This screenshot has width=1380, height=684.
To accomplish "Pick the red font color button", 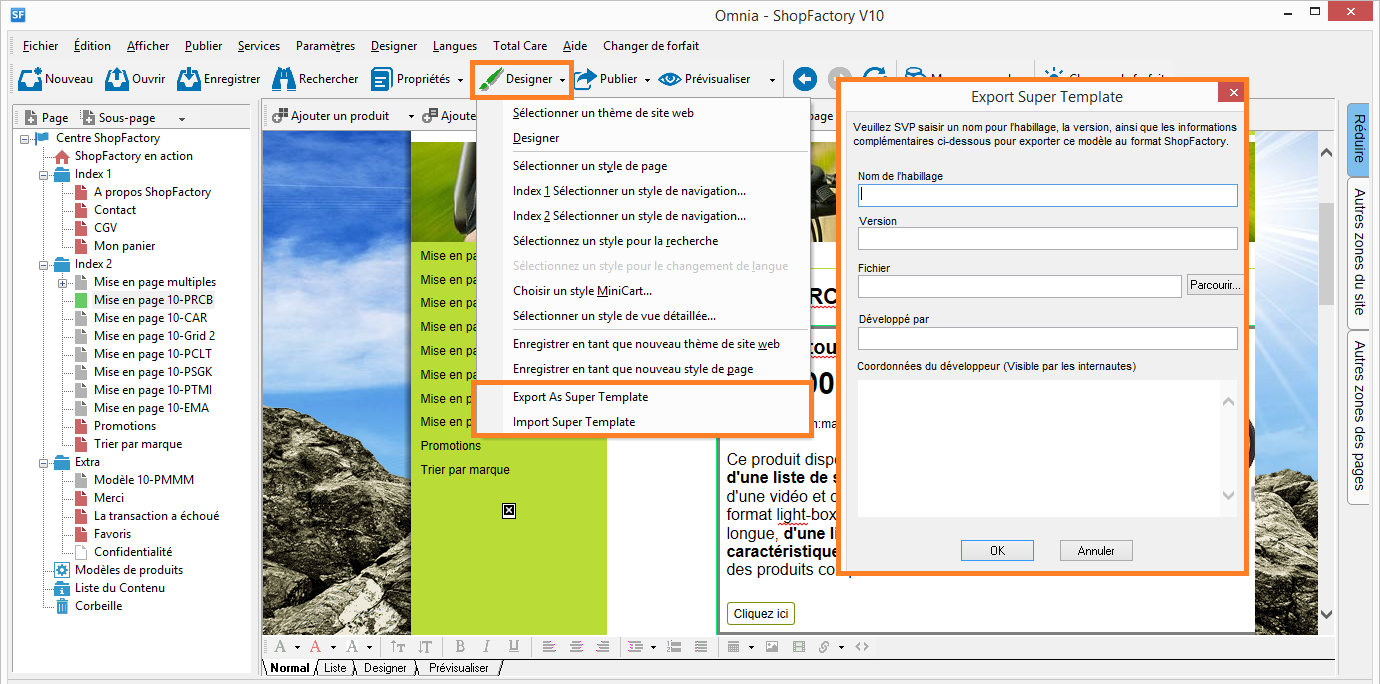I will point(316,647).
